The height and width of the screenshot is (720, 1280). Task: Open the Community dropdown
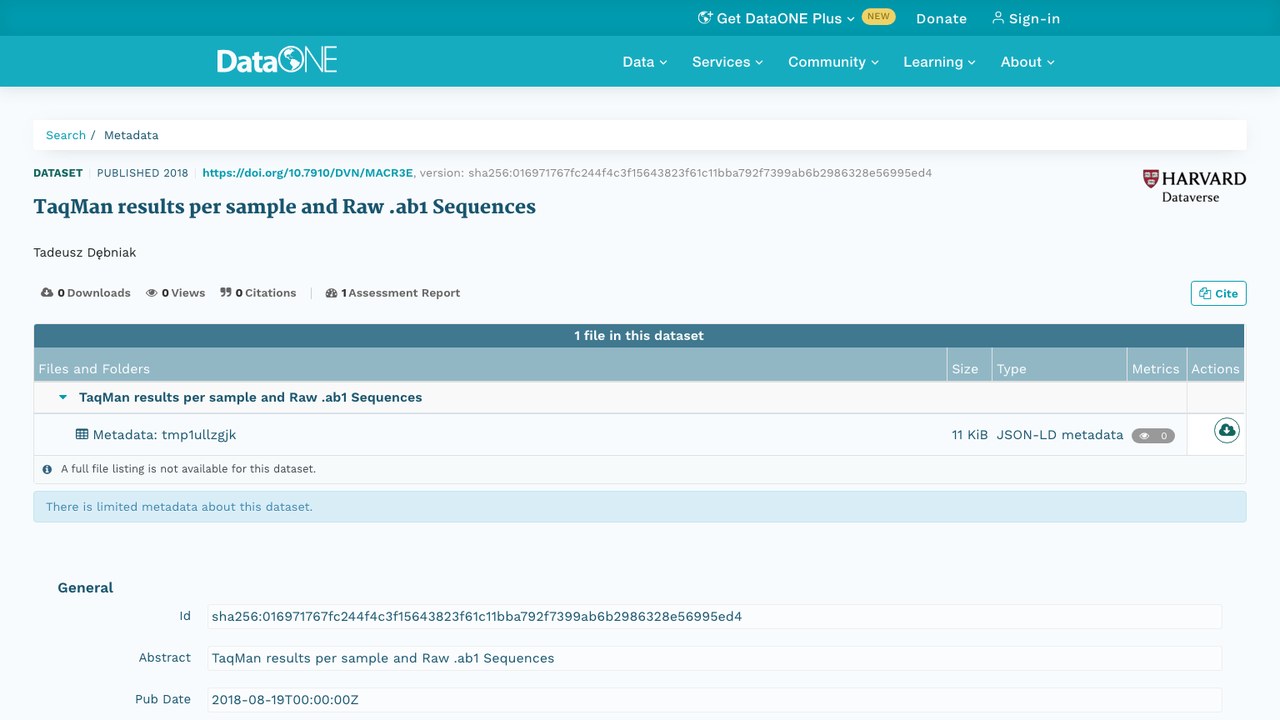point(834,62)
